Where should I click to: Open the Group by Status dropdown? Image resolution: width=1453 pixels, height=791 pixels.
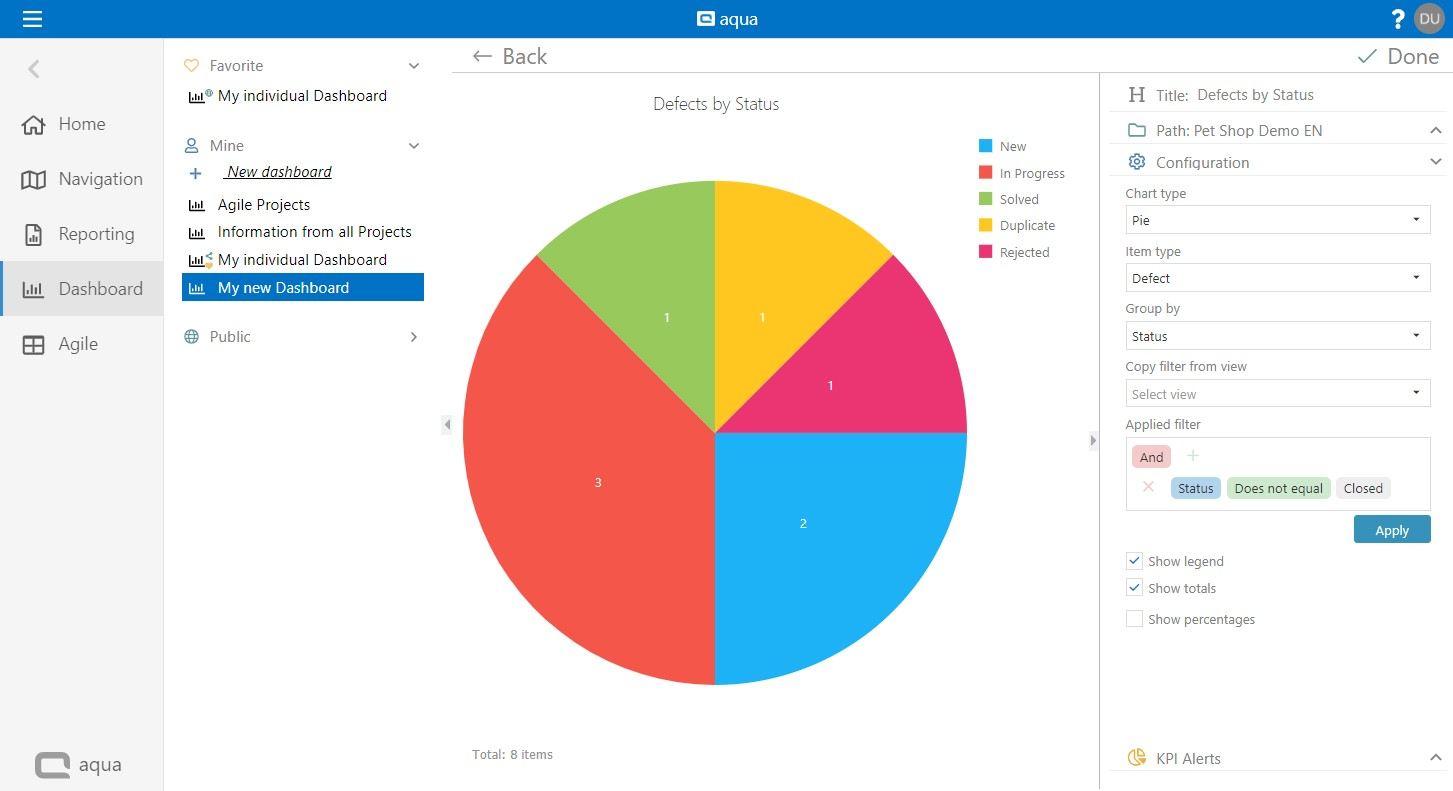pyautogui.click(x=1277, y=336)
